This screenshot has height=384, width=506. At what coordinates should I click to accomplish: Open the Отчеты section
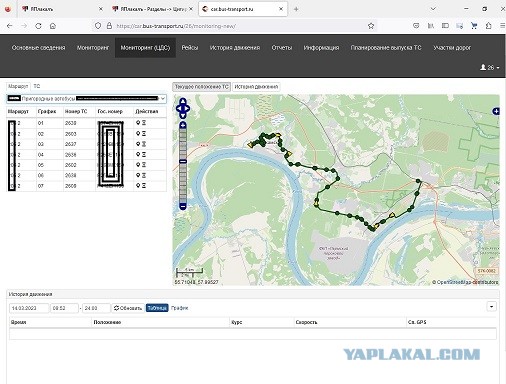coord(282,48)
